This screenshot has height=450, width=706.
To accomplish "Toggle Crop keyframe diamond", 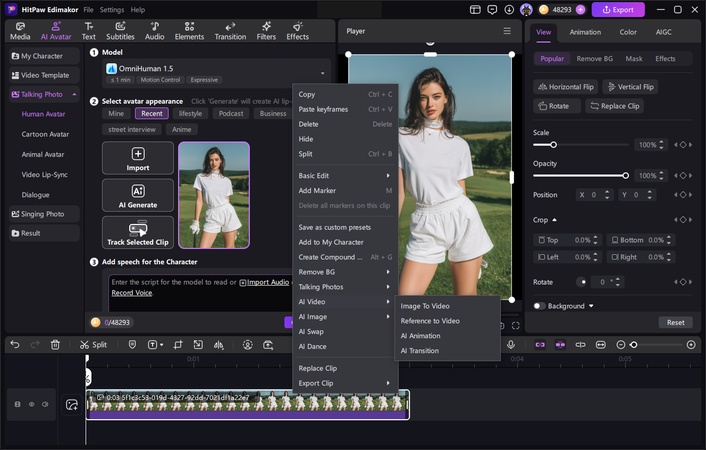I will [683, 219].
